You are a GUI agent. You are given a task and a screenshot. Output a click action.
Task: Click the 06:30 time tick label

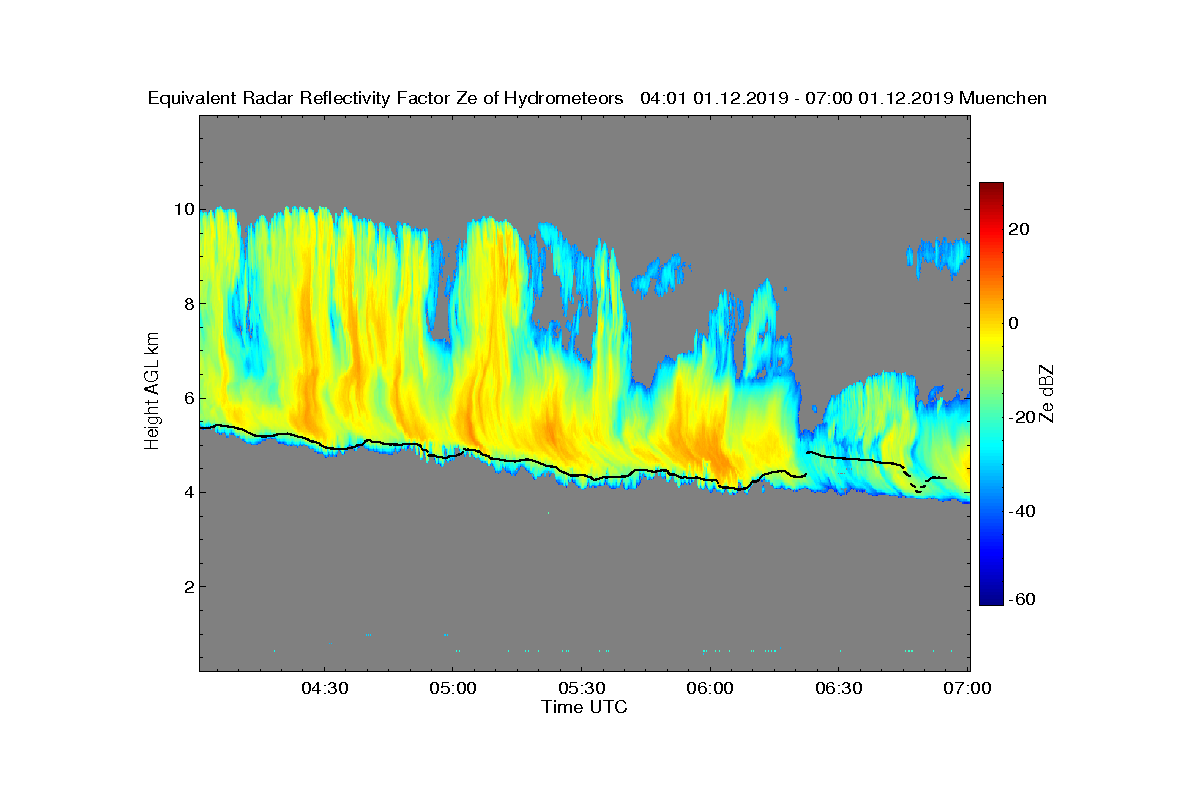840,689
